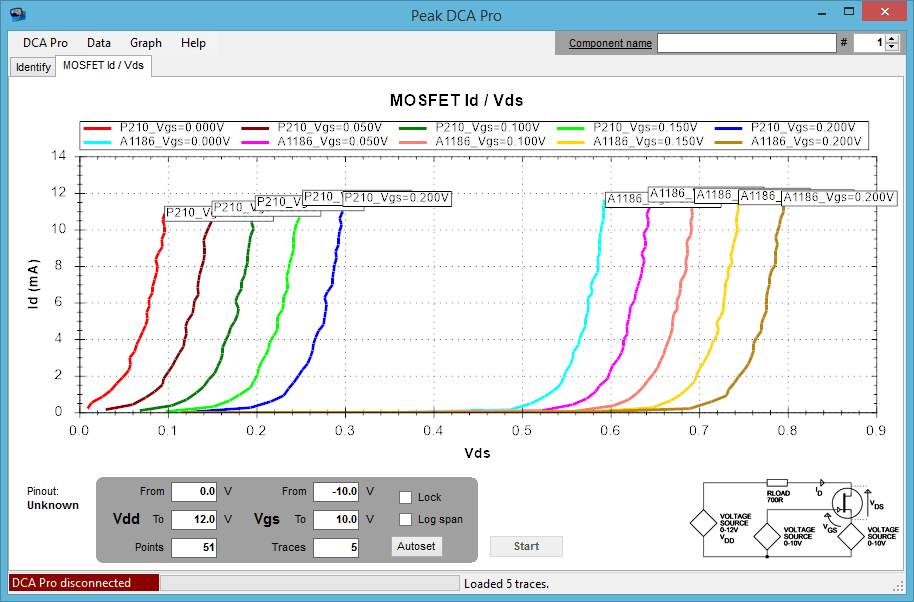Click the progress bar in status bar
914x602 pixels.
(x=310, y=583)
